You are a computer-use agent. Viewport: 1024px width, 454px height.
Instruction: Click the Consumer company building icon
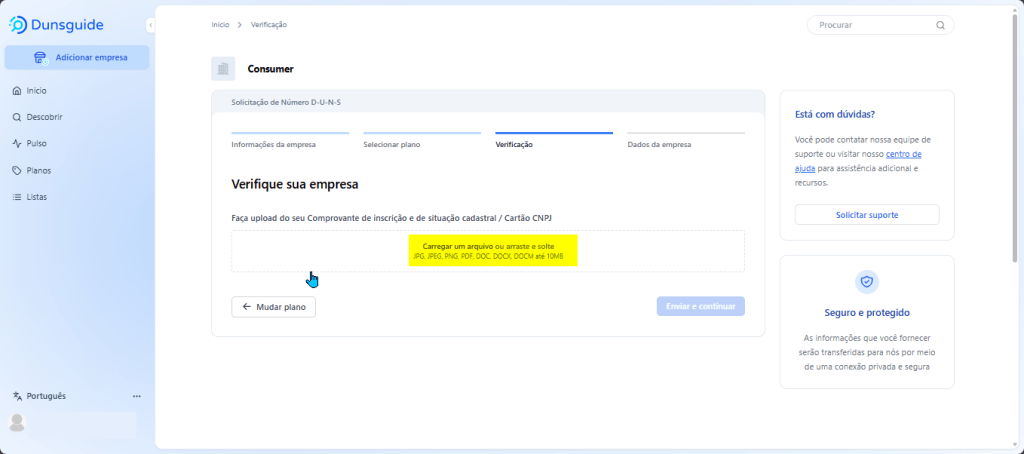pyautogui.click(x=223, y=69)
